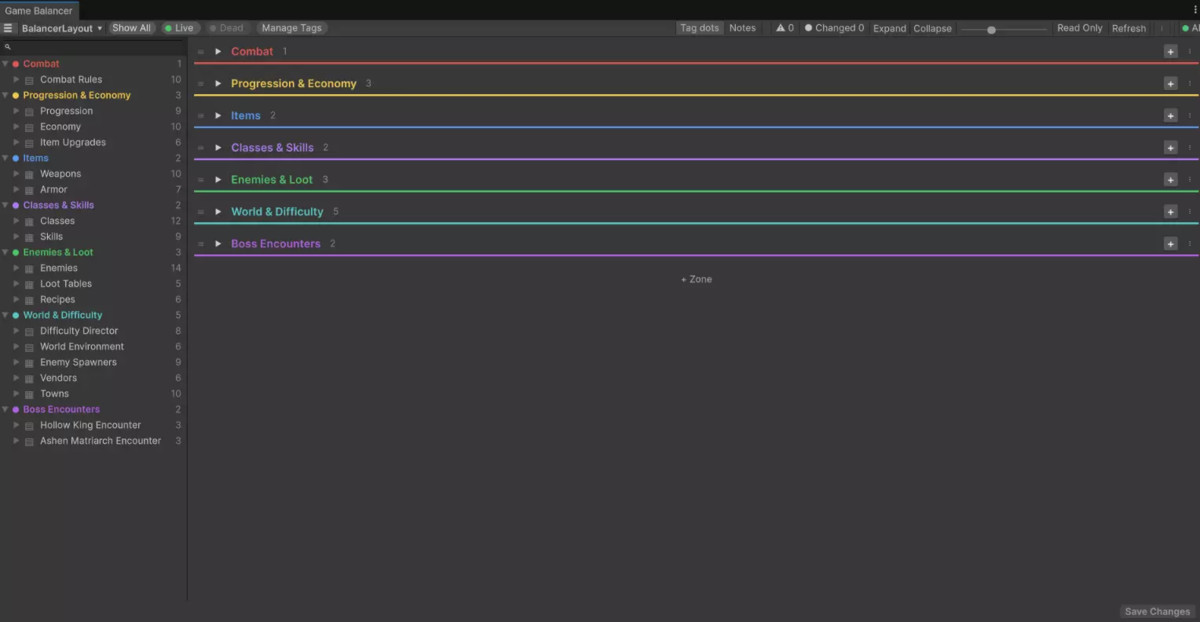Expand the Difficulty Director row in sidebar
Image resolution: width=1200 pixels, height=622 pixels.
(x=16, y=331)
